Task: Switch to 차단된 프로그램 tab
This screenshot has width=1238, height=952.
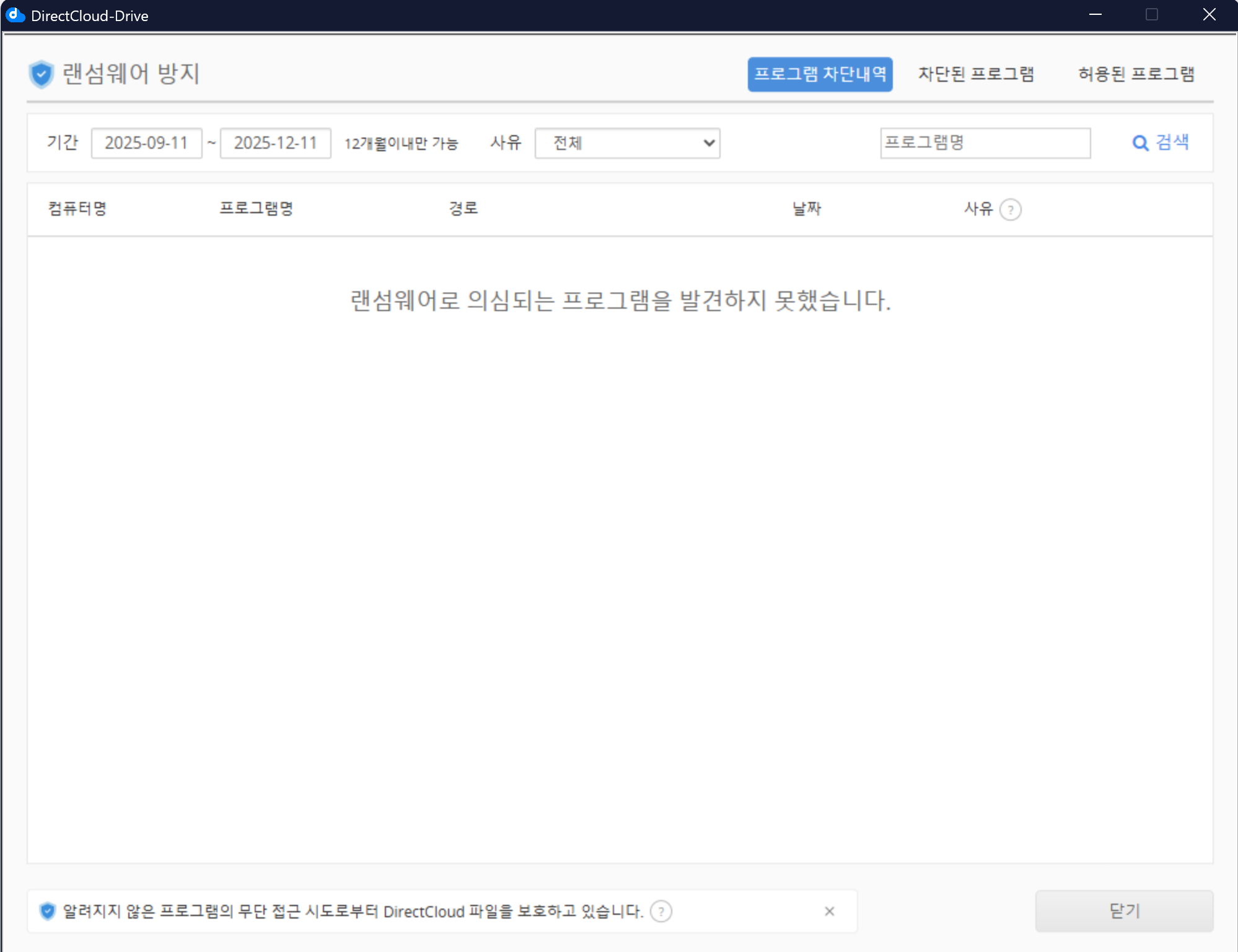Action: tap(976, 74)
